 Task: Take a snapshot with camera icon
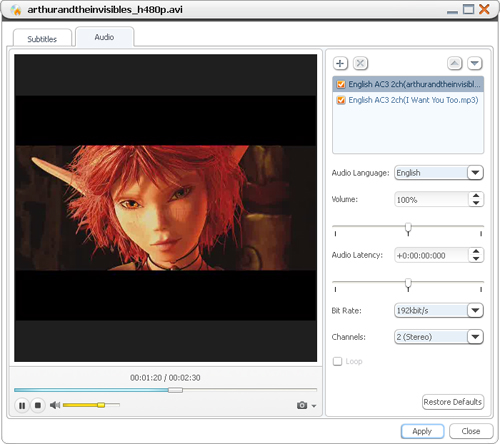[302, 405]
